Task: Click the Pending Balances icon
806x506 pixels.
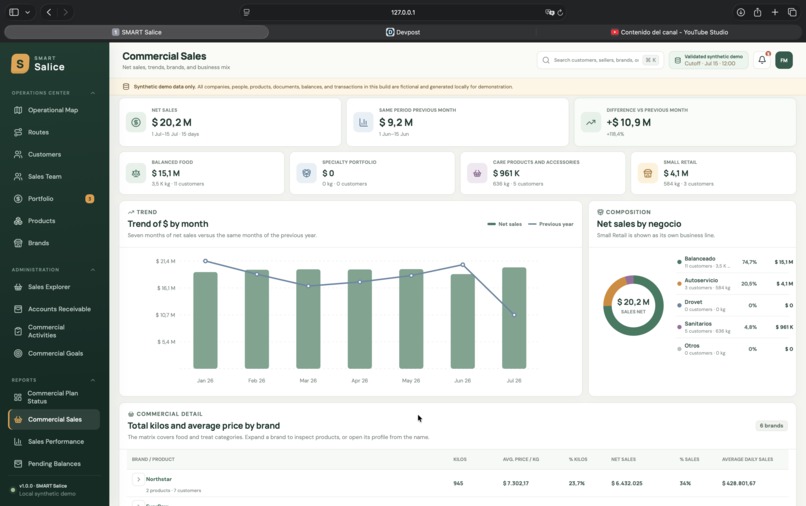Action: pyautogui.click(x=18, y=463)
